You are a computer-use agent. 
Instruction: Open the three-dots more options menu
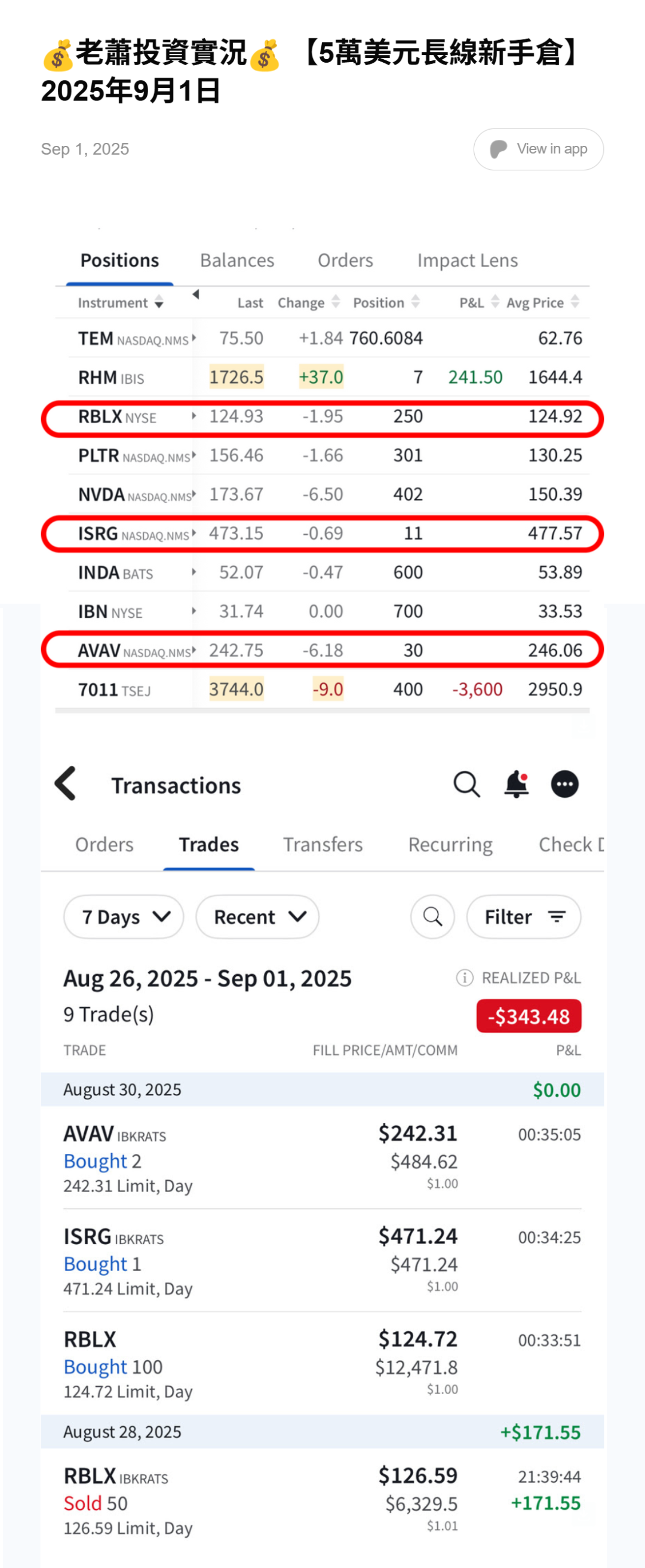pyautogui.click(x=564, y=784)
